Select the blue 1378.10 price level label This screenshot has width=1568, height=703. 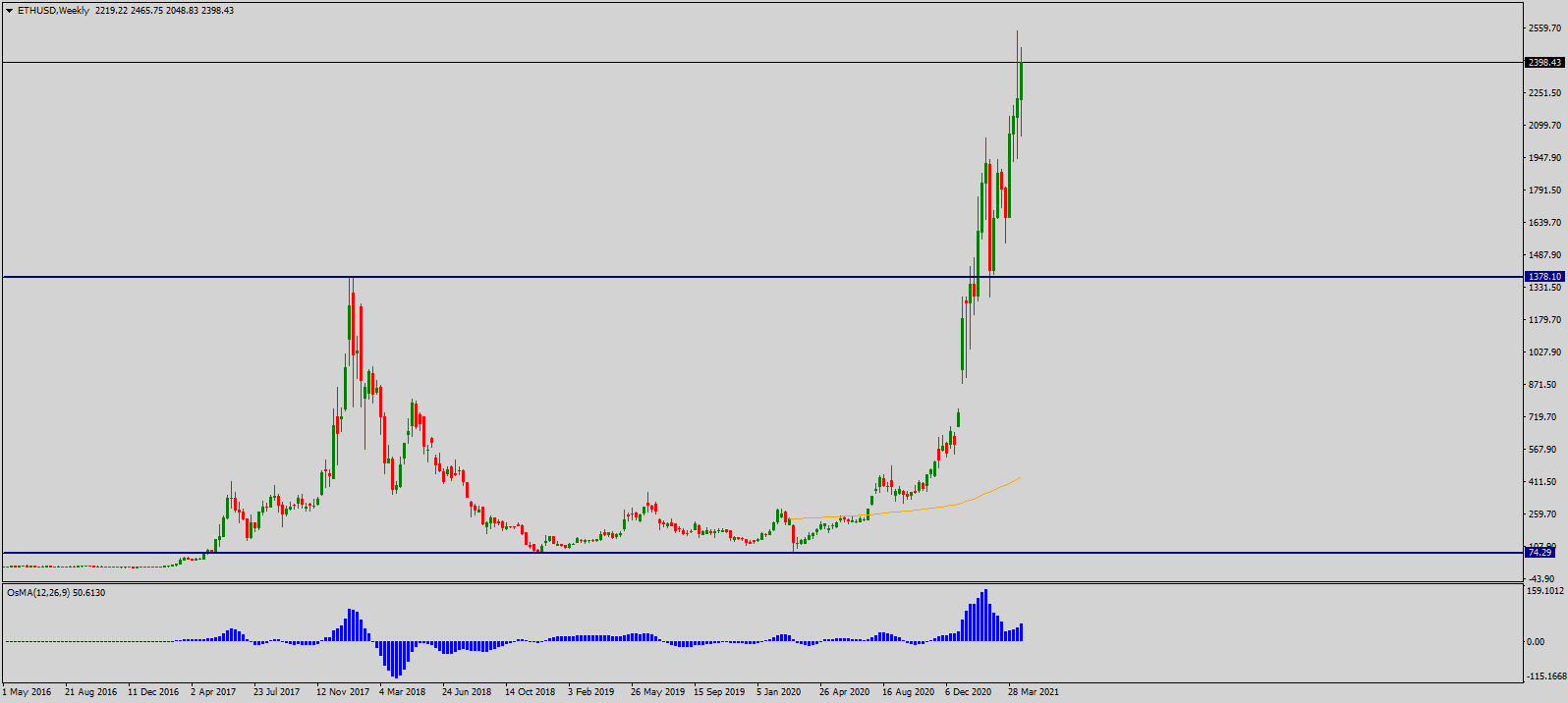(1544, 277)
